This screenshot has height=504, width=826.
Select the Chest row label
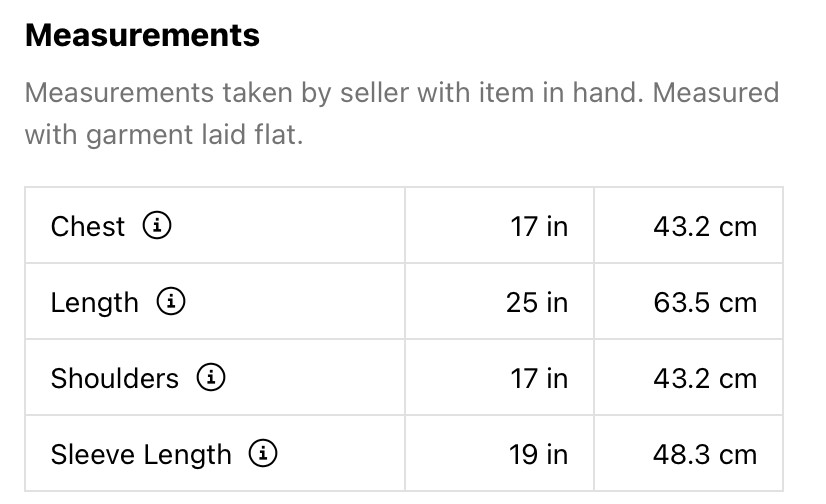pos(88,226)
